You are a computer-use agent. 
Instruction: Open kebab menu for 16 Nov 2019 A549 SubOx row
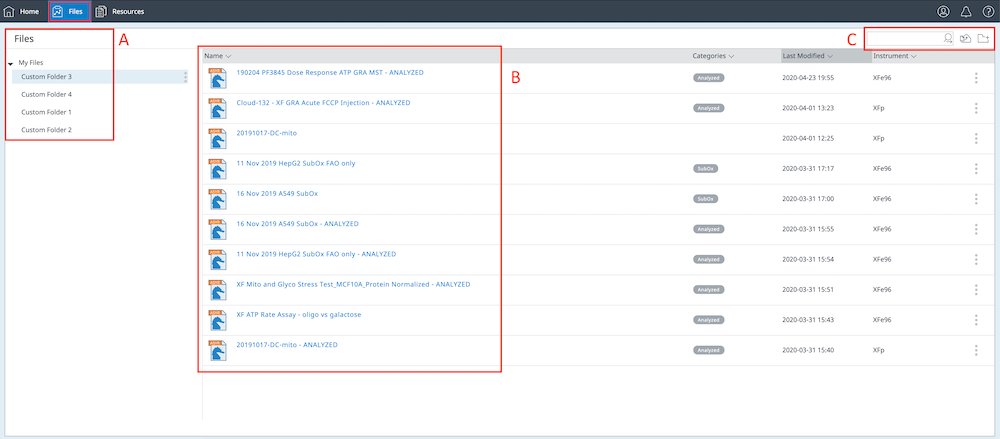976,198
